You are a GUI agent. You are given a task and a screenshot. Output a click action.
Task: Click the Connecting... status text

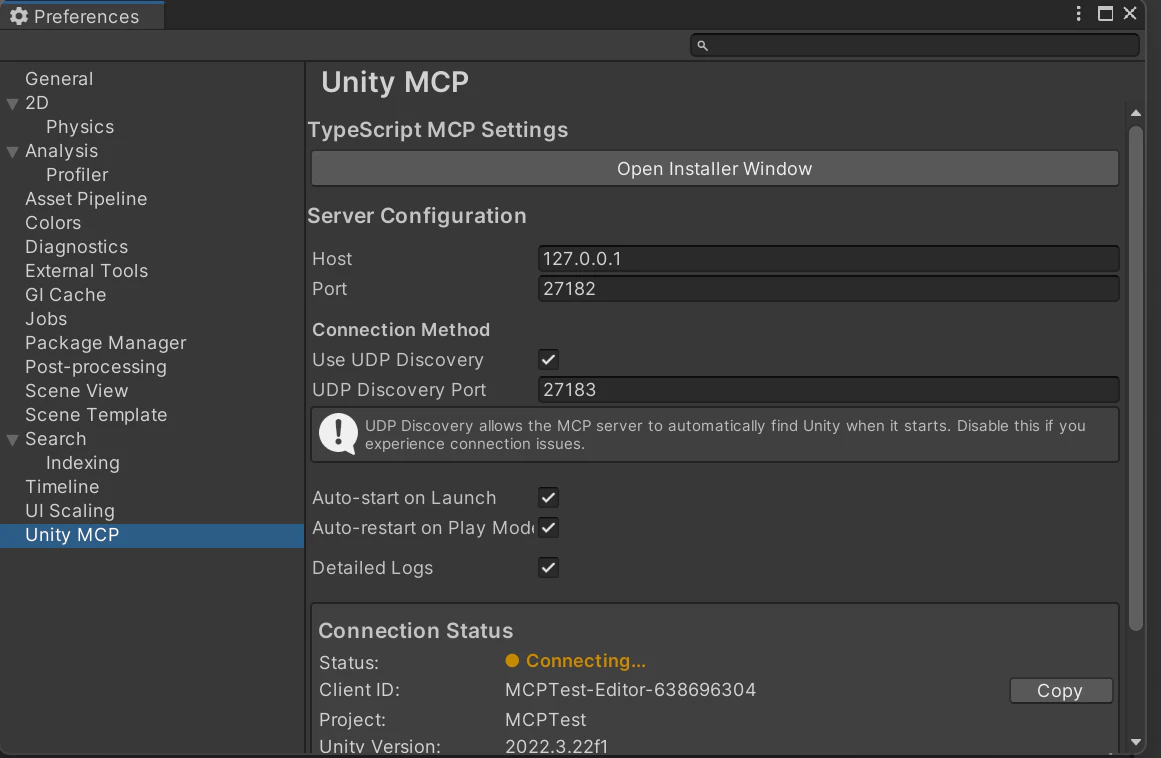click(586, 661)
